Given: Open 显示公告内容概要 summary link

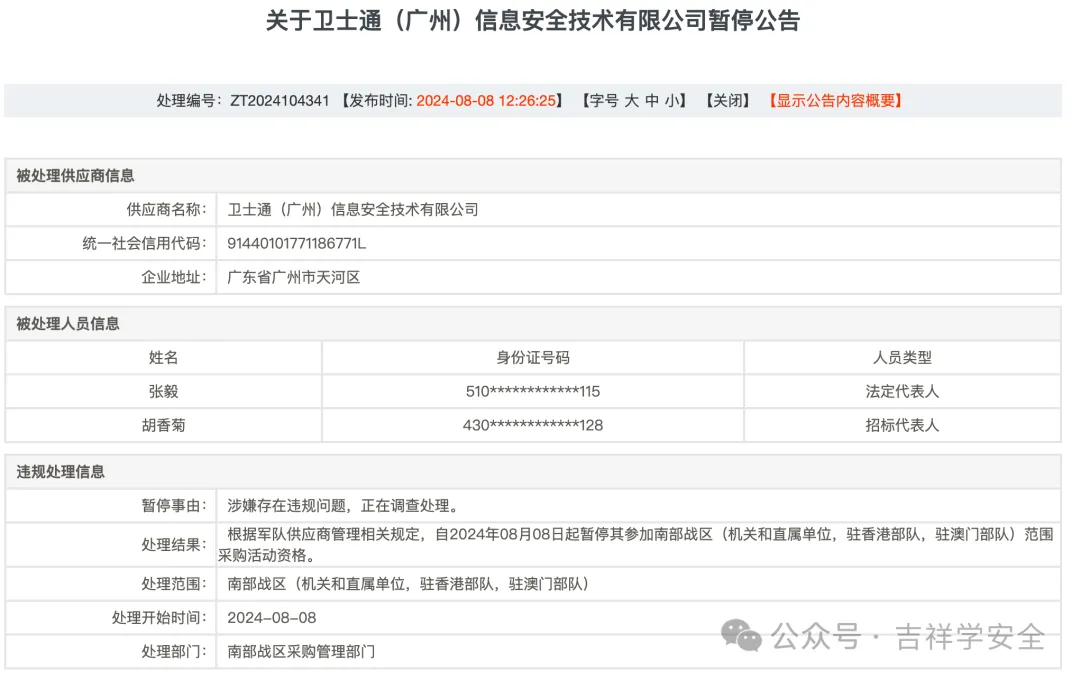Looking at the screenshot, I should 835,101.
